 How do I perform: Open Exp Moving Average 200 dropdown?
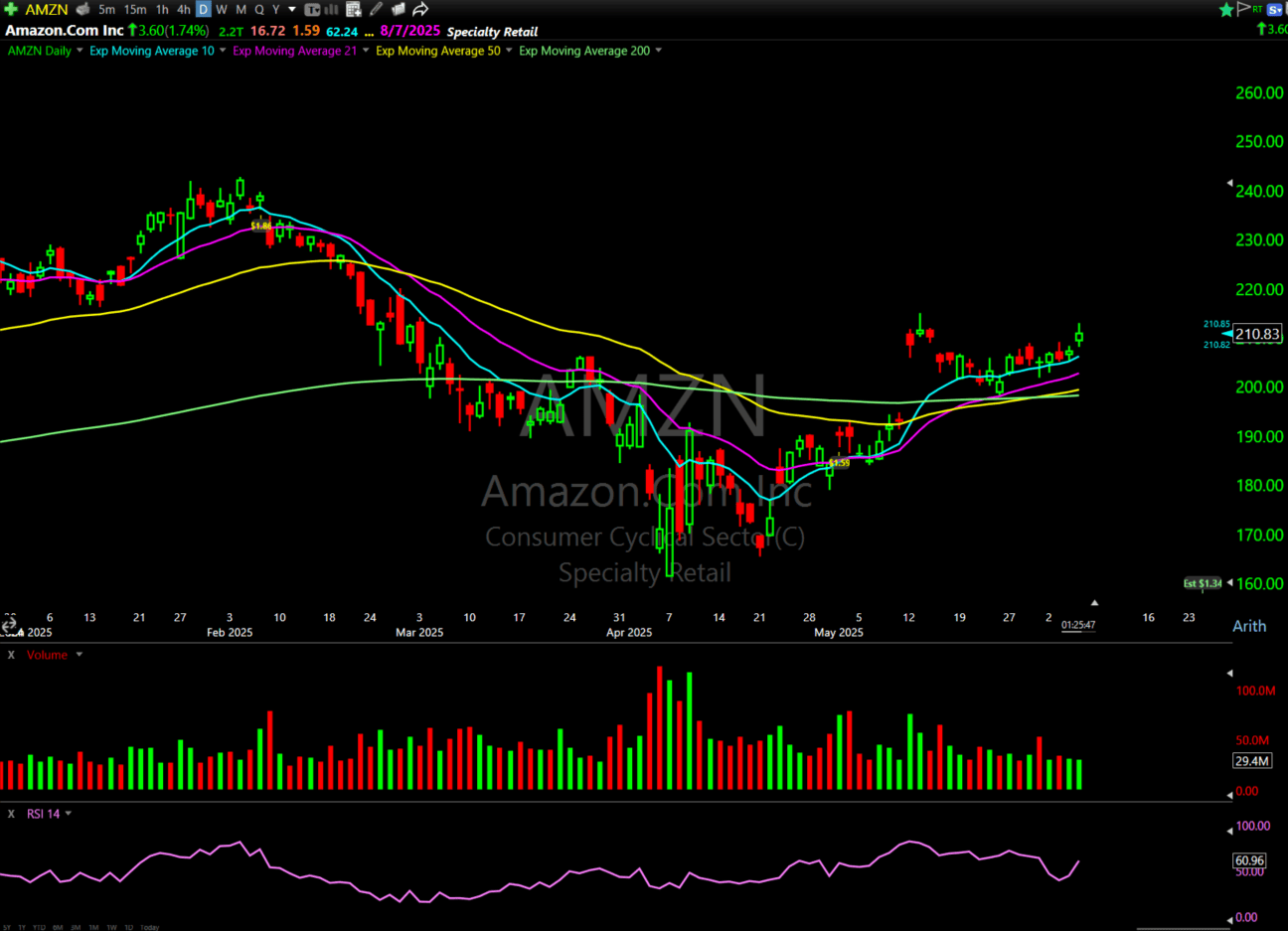(x=658, y=51)
